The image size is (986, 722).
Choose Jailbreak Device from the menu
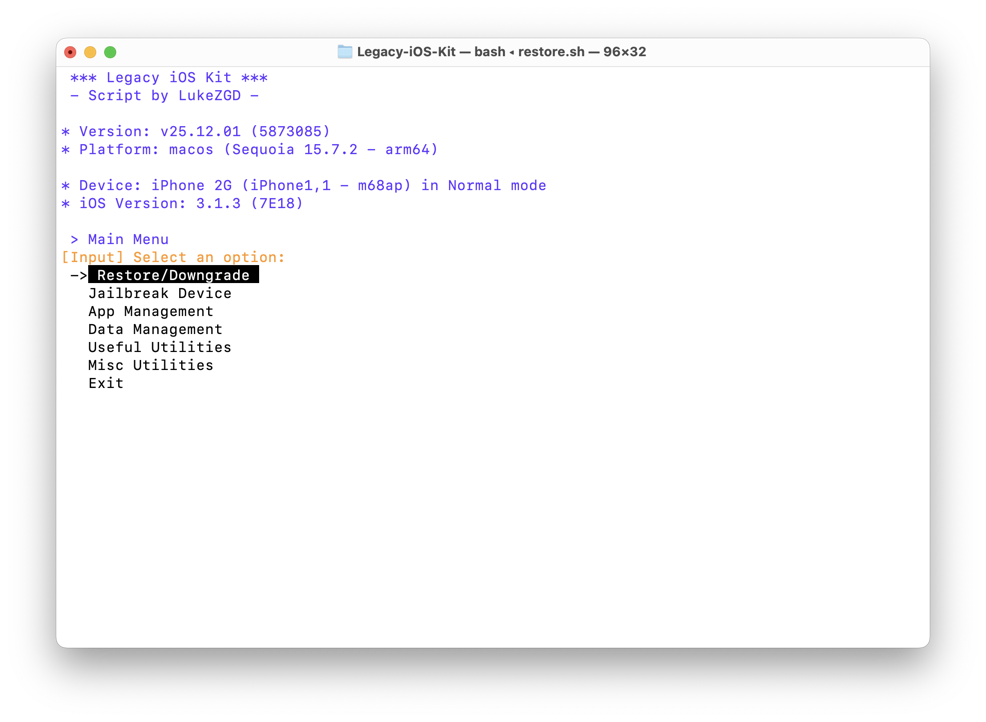[x=160, y=293]
